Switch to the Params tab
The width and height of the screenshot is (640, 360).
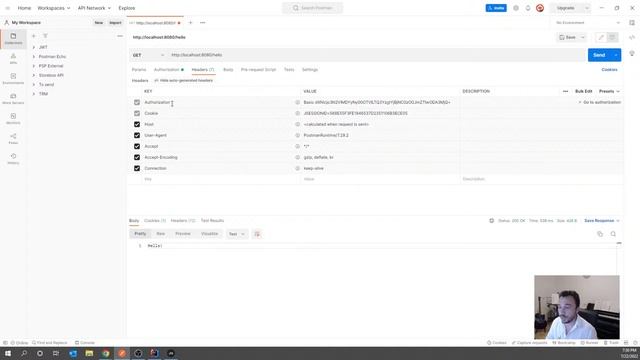139,70
